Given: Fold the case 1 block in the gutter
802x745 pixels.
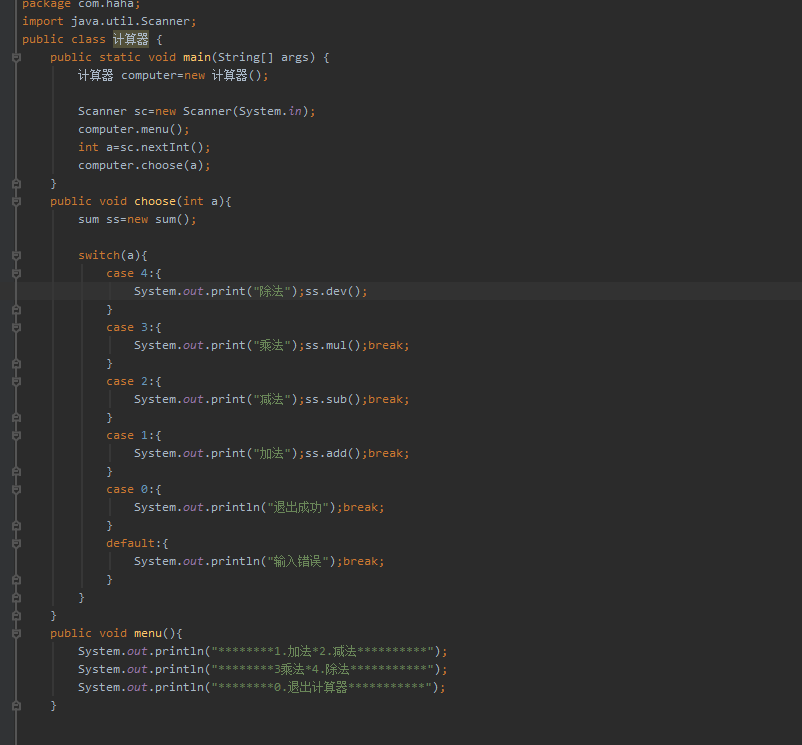Looking at the screenshot, I should 16,436.
